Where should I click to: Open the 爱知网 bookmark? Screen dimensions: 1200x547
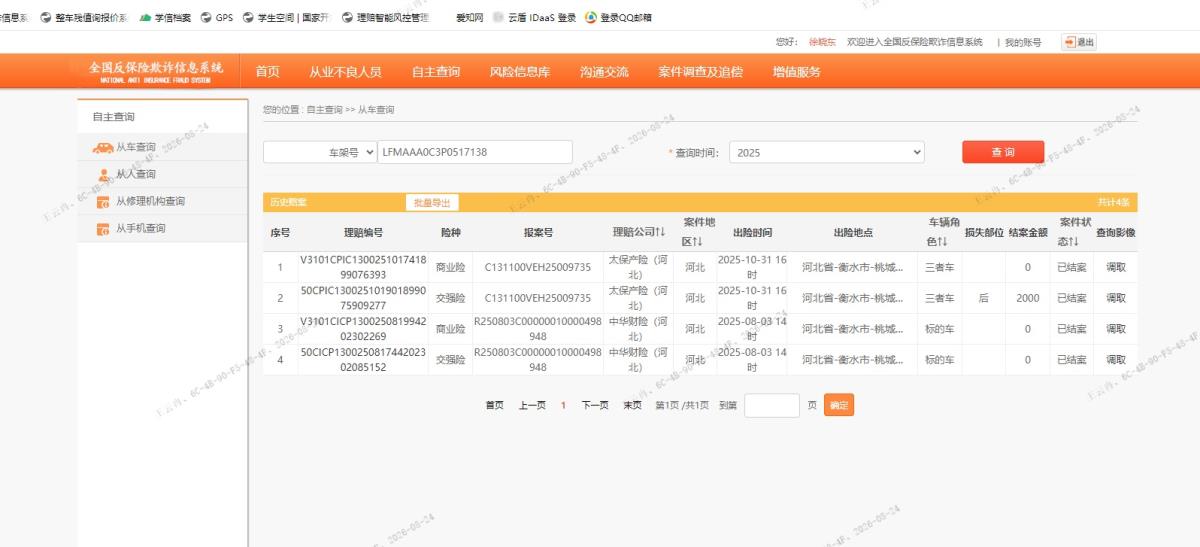469,17
